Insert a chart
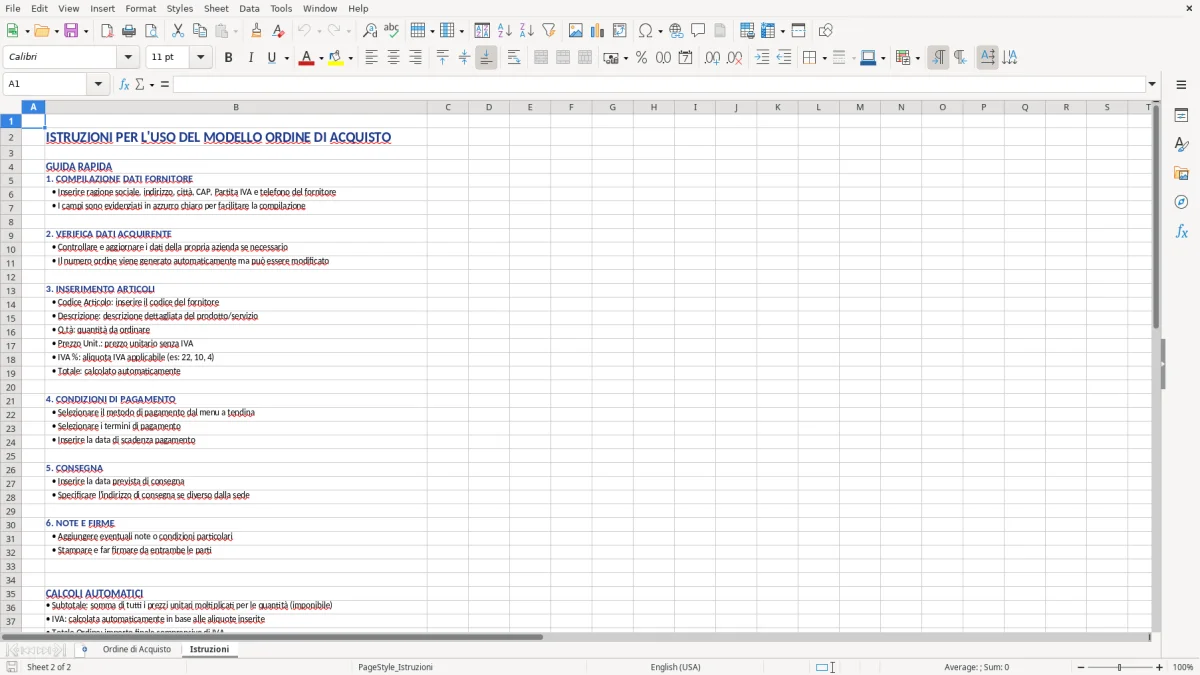Viewport: 1200px width, 675px height. point(598,31)
